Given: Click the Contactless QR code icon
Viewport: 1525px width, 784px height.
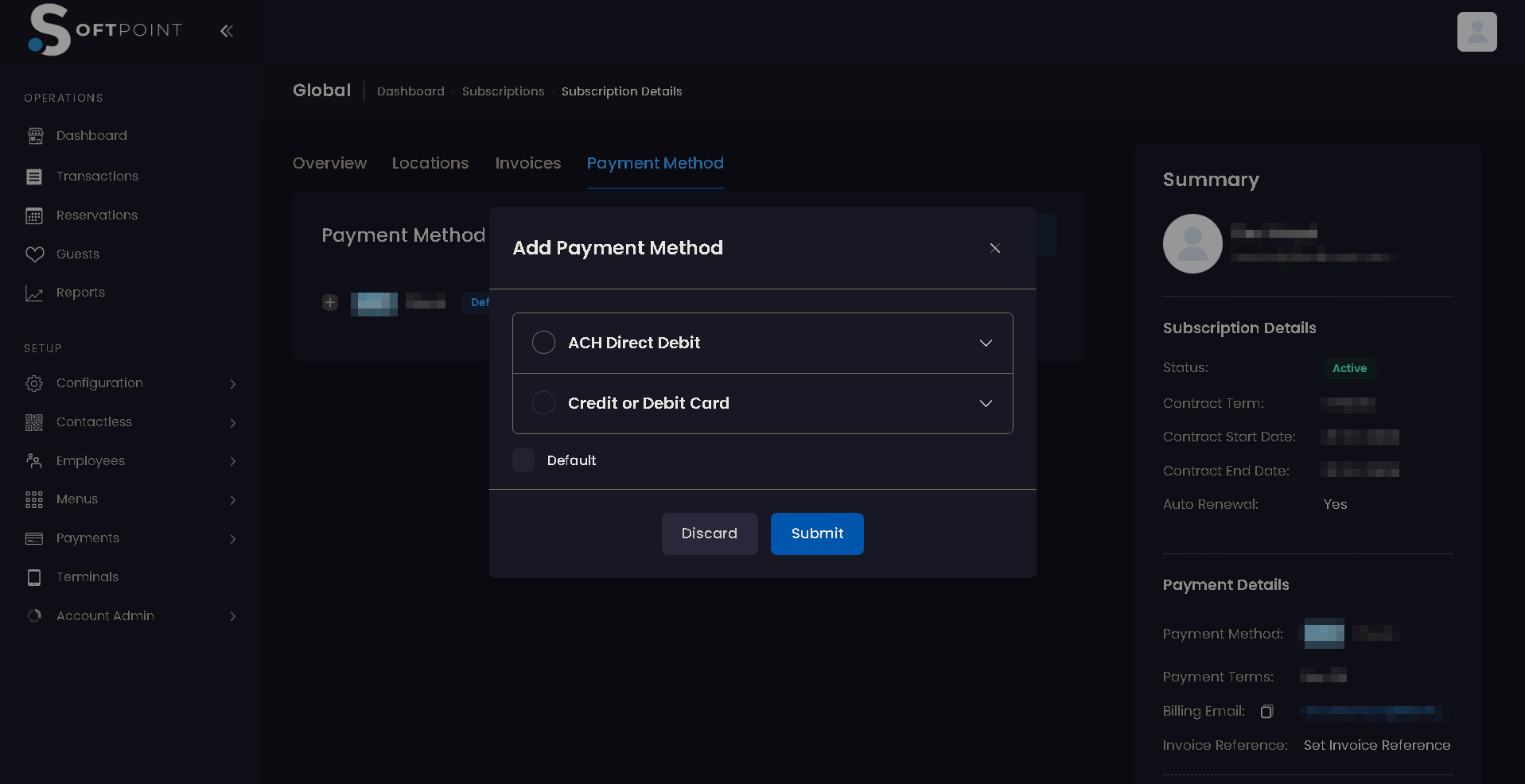Looking at the screenshot, I should point(34,422).
